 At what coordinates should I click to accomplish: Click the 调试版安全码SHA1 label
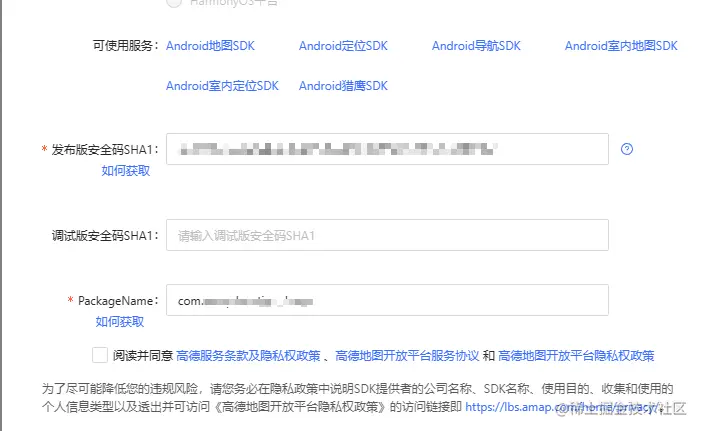pyautogui.click(x=105, y=235)
